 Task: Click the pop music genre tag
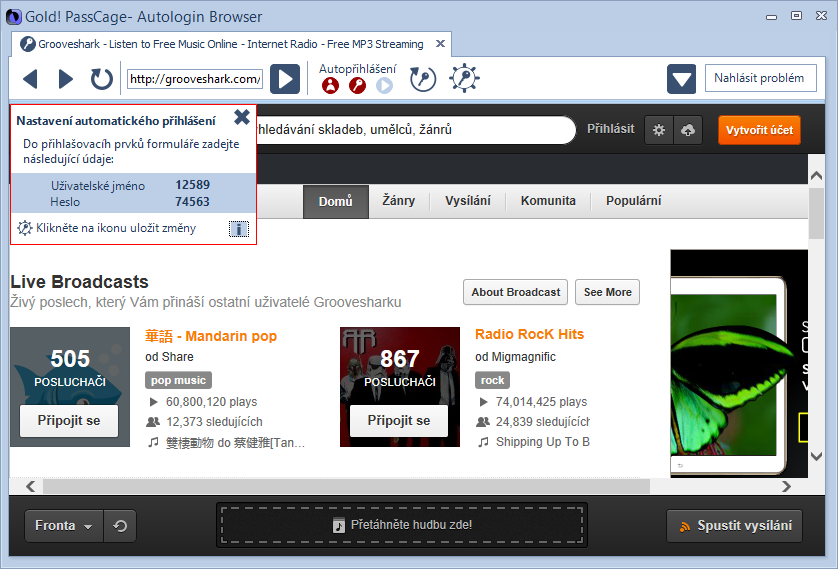pos(179,380)
